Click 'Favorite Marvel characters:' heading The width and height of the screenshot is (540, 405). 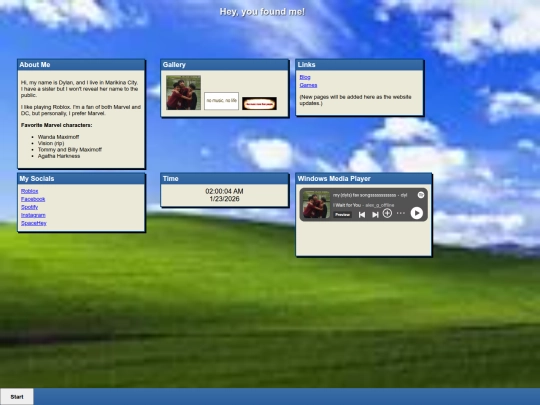tap(56, 125)
